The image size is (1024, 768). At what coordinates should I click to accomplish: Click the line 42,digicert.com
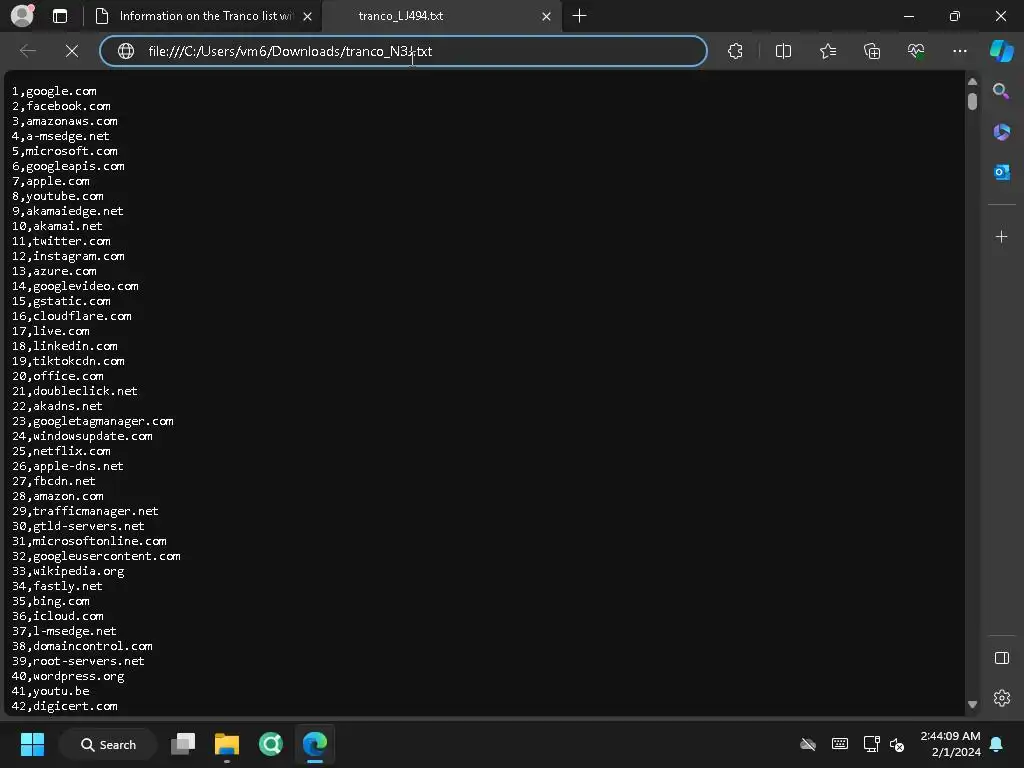point(65,706)
